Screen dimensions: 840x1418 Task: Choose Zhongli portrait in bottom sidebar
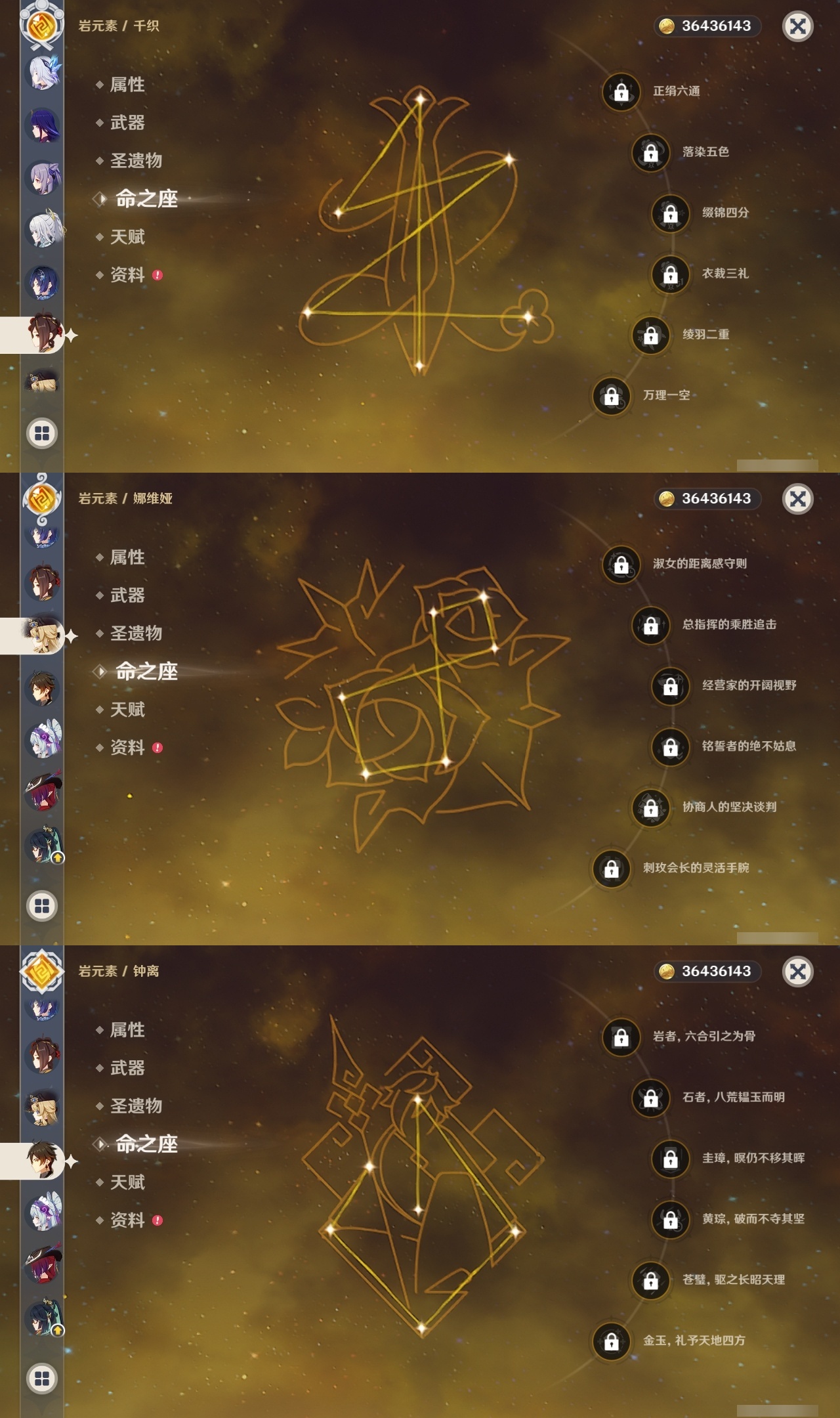coord(43,1161)
